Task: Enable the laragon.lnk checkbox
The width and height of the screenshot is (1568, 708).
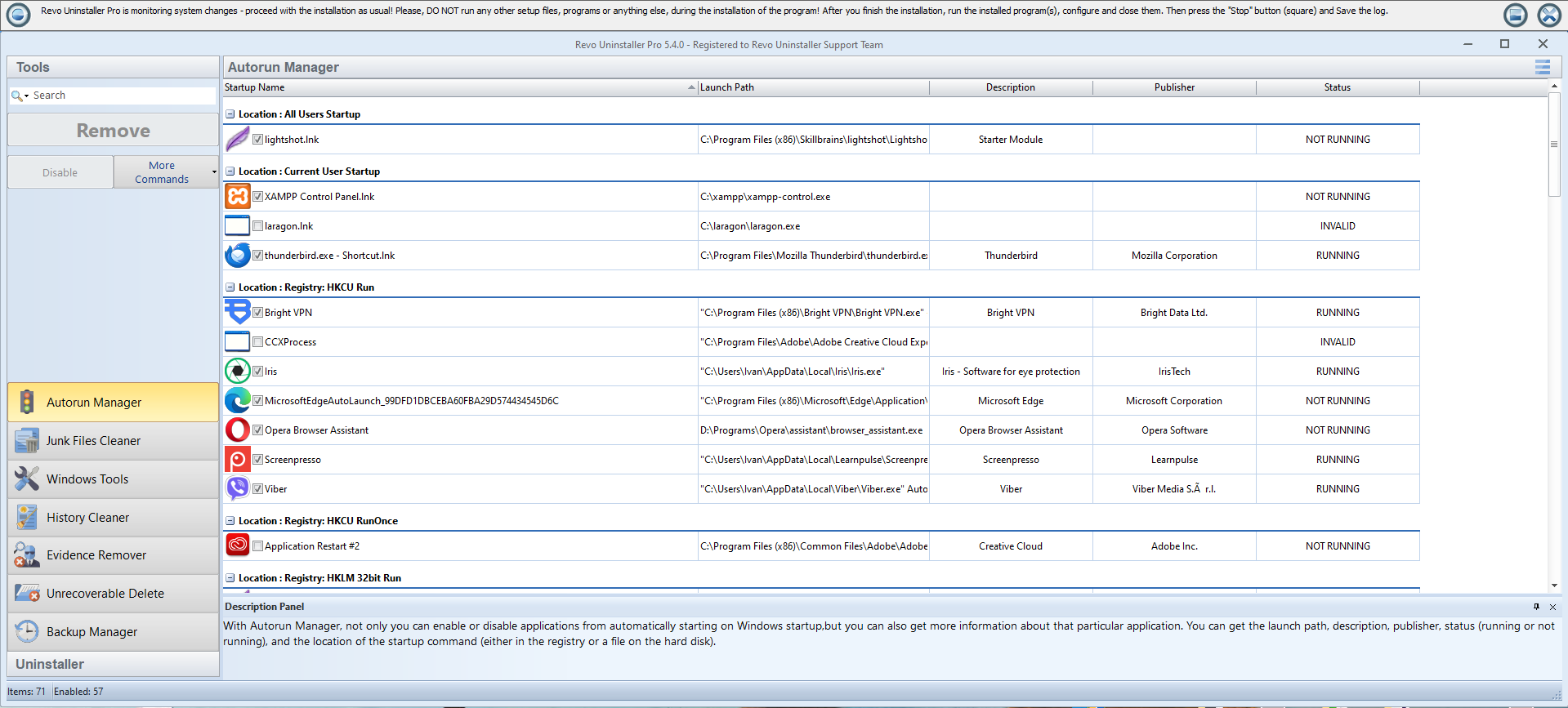Action: tap(257, 226)
